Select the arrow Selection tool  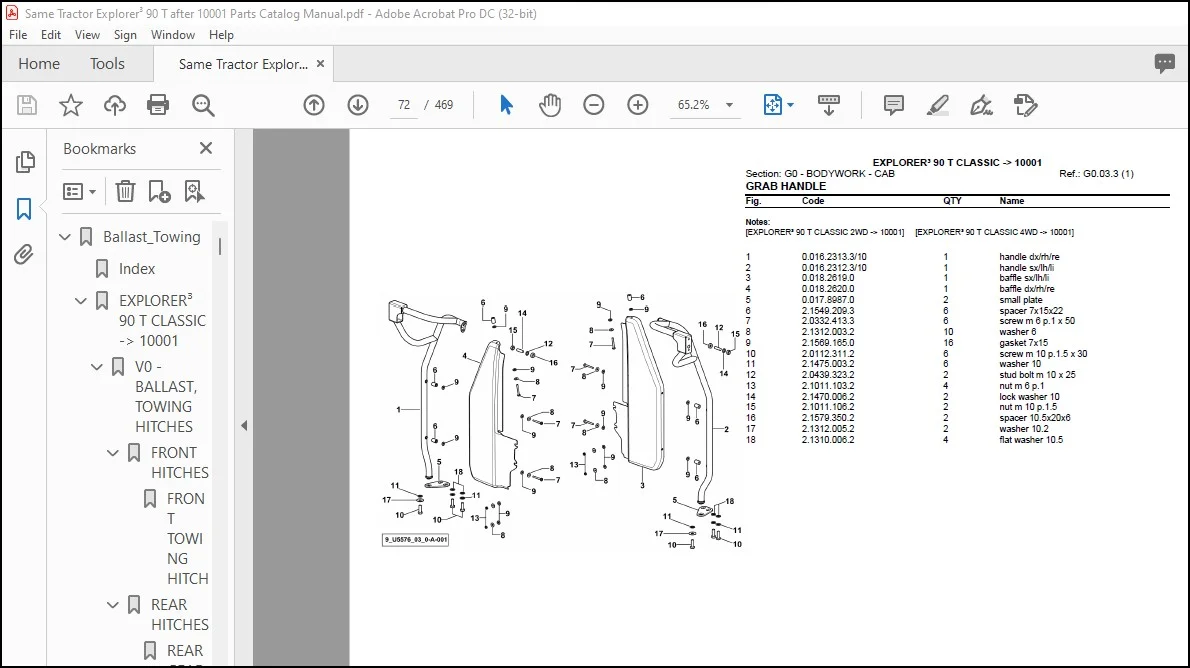(506, 105)
